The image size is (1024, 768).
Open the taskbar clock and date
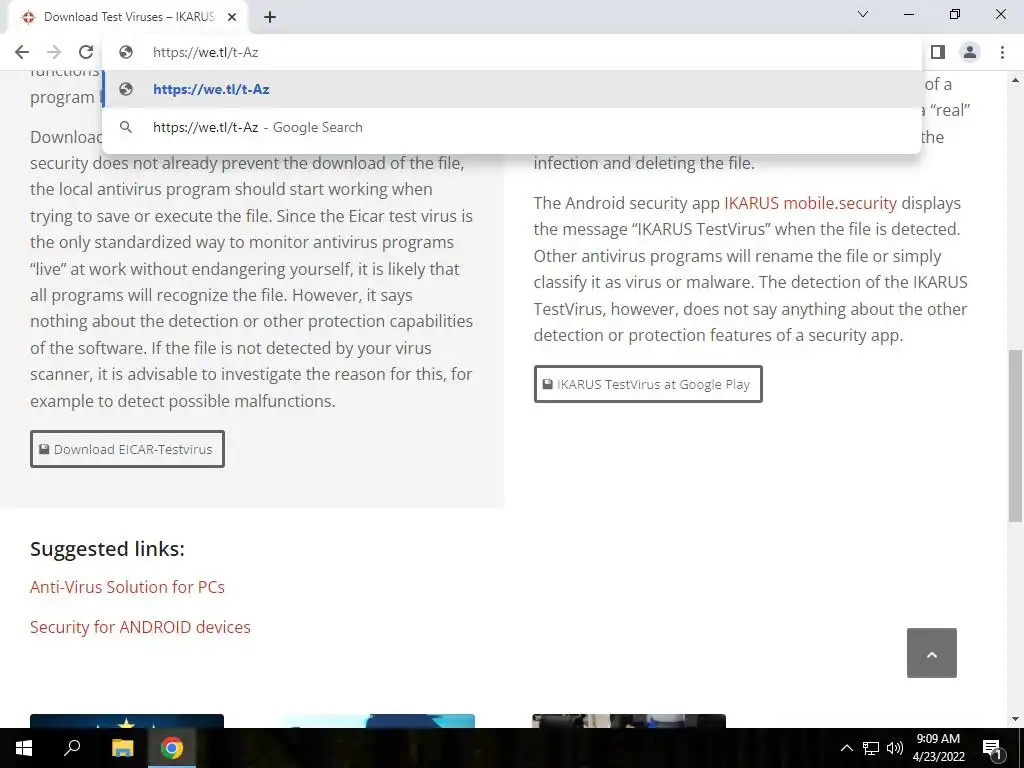[938, 748]
